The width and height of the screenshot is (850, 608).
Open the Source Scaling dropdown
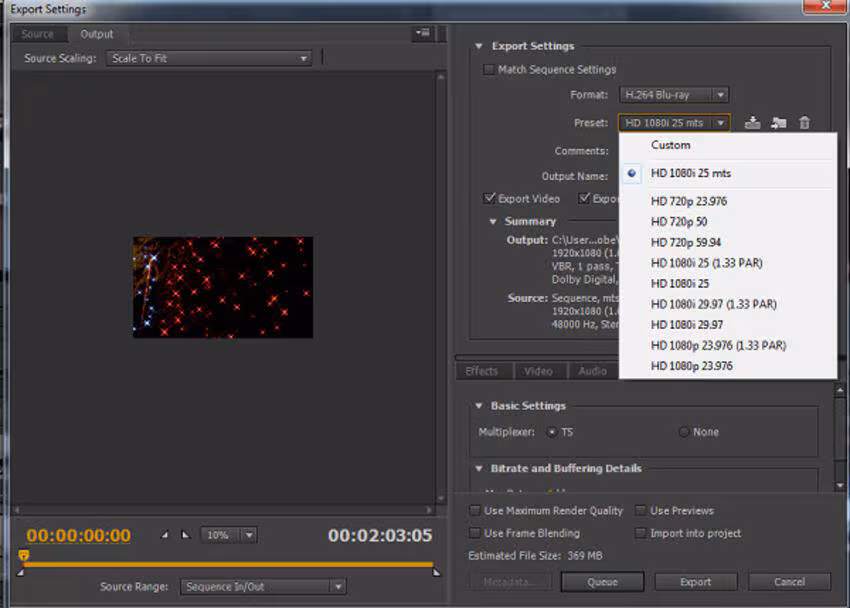click(x=209, y=59)
